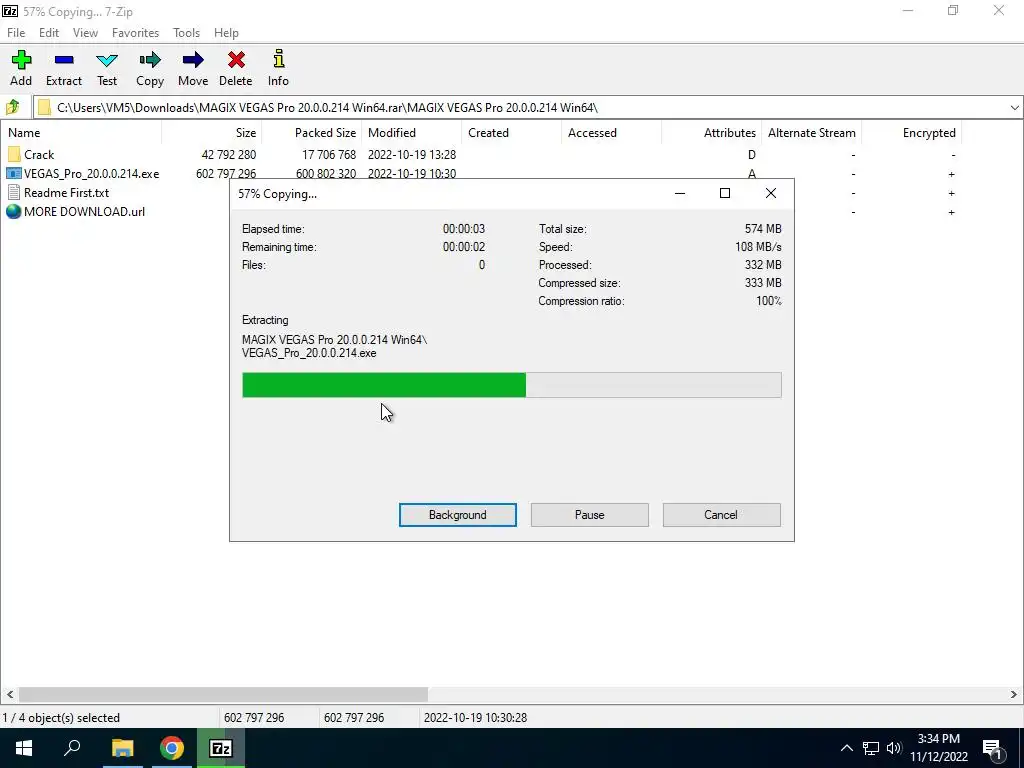1024x768 pixels.
Task: Sort by the Encrypted column header
Action: click(912, 133)
